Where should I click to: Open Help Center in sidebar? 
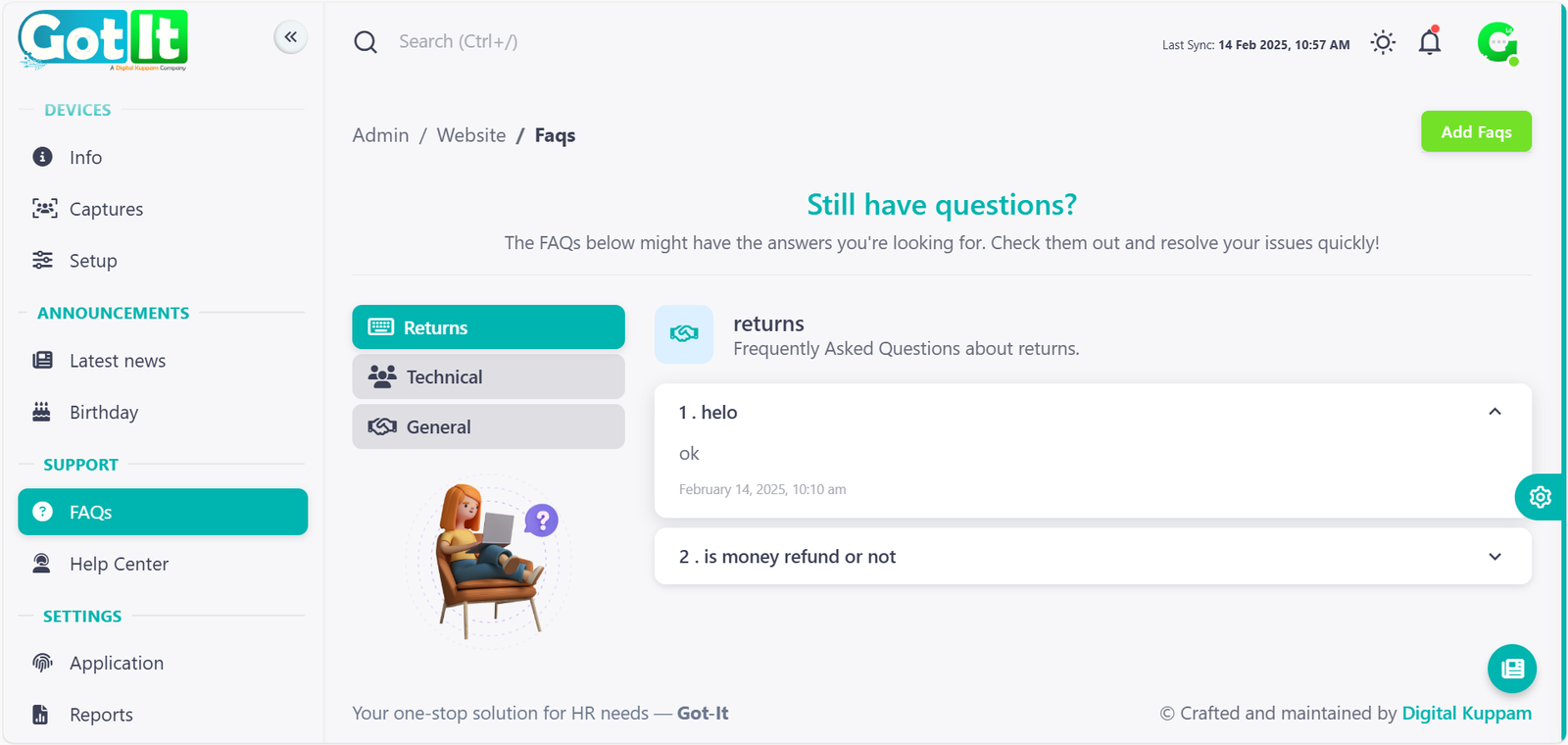pos(119,564)
